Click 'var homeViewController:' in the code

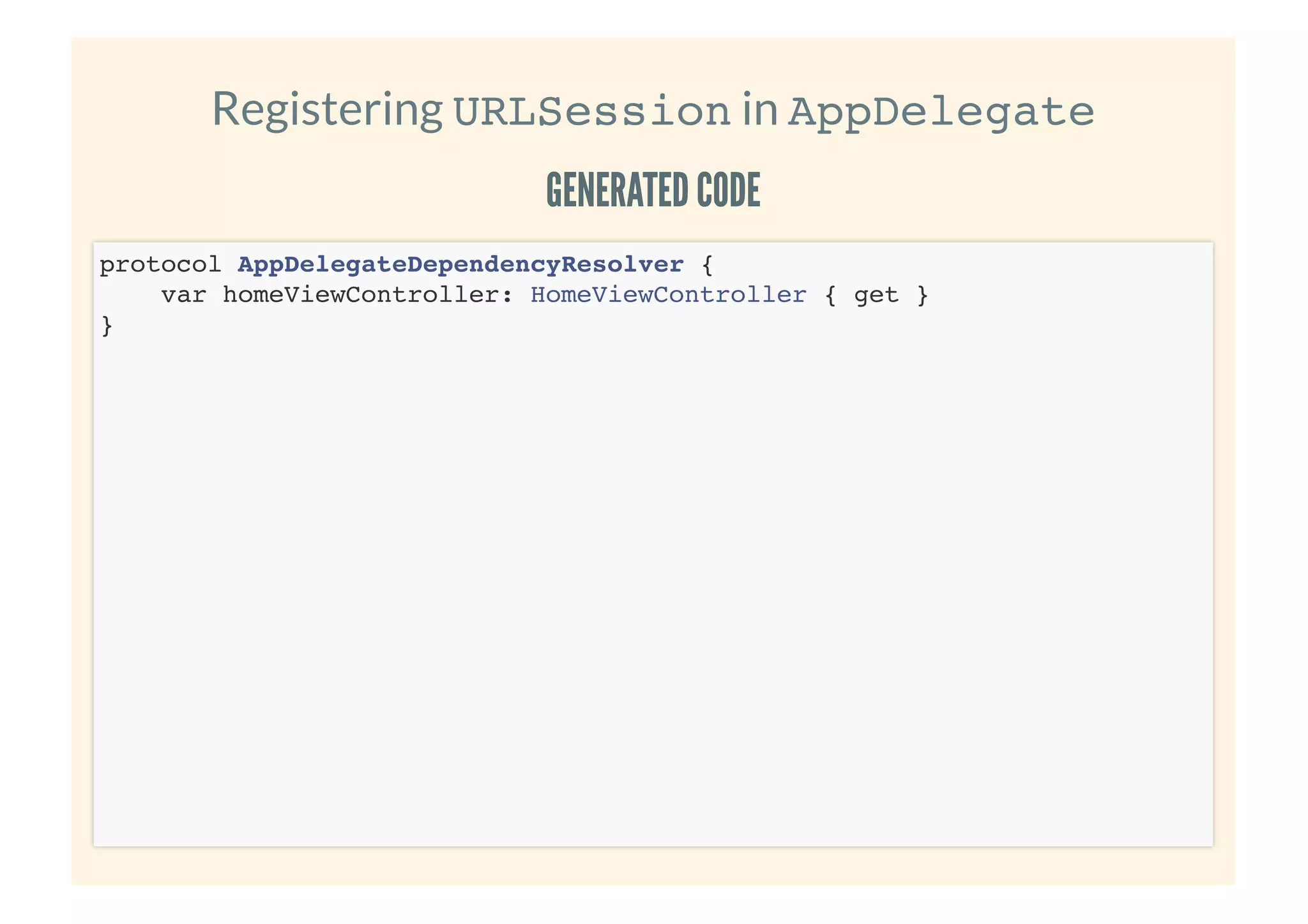coord(337,295)
